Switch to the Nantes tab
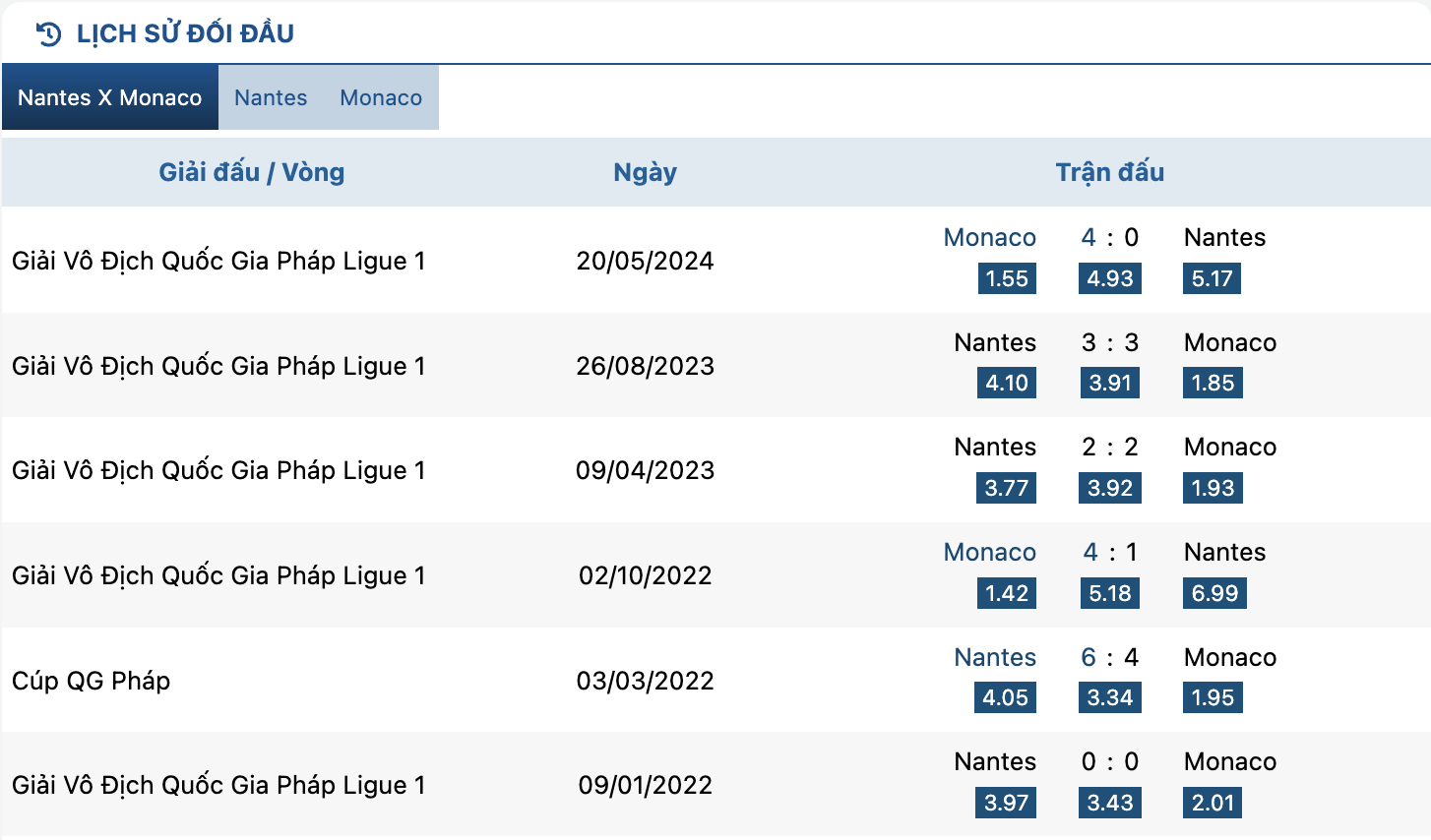Image resolution: width=1431 pixels, height=840 pixels. (x=271, y=97)
